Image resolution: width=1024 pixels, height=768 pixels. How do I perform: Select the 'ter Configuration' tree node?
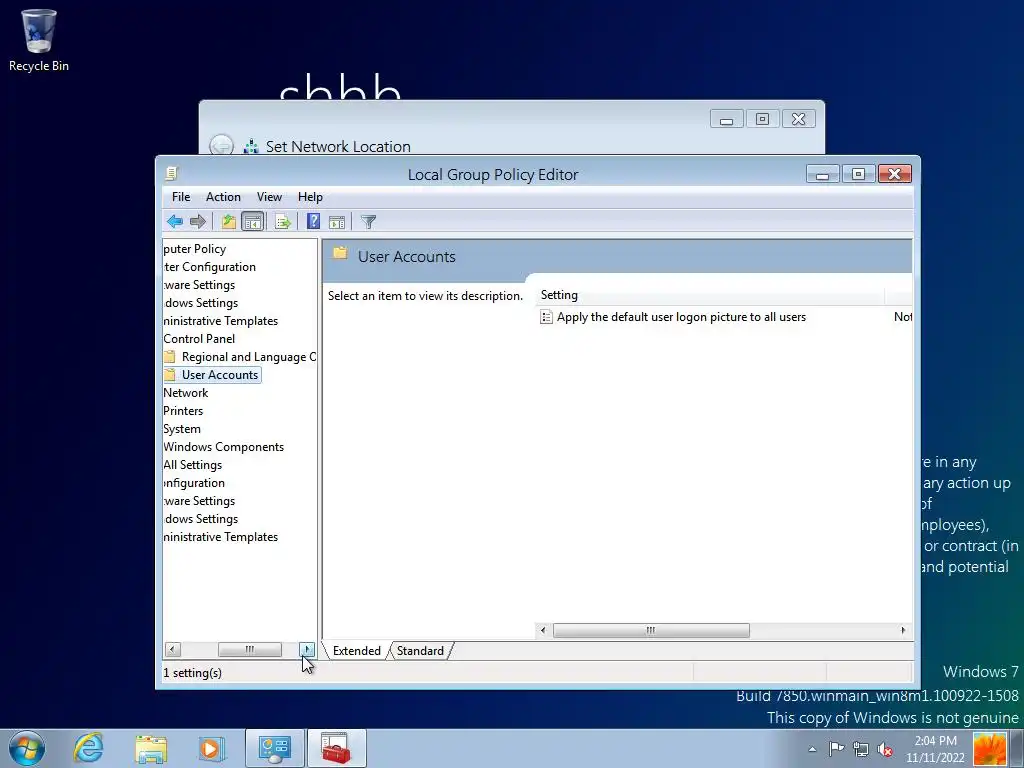click(x=210, y=266)
